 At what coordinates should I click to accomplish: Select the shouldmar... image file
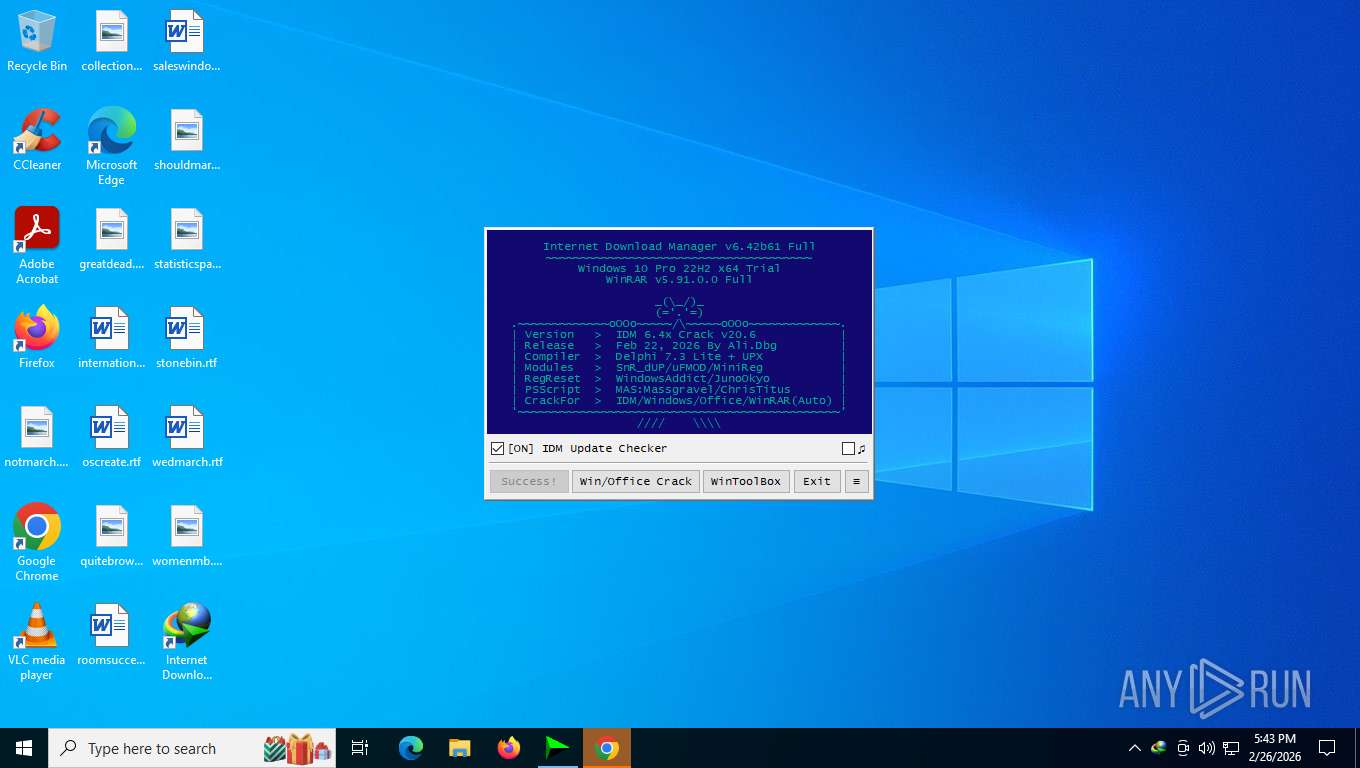[187, 140]
